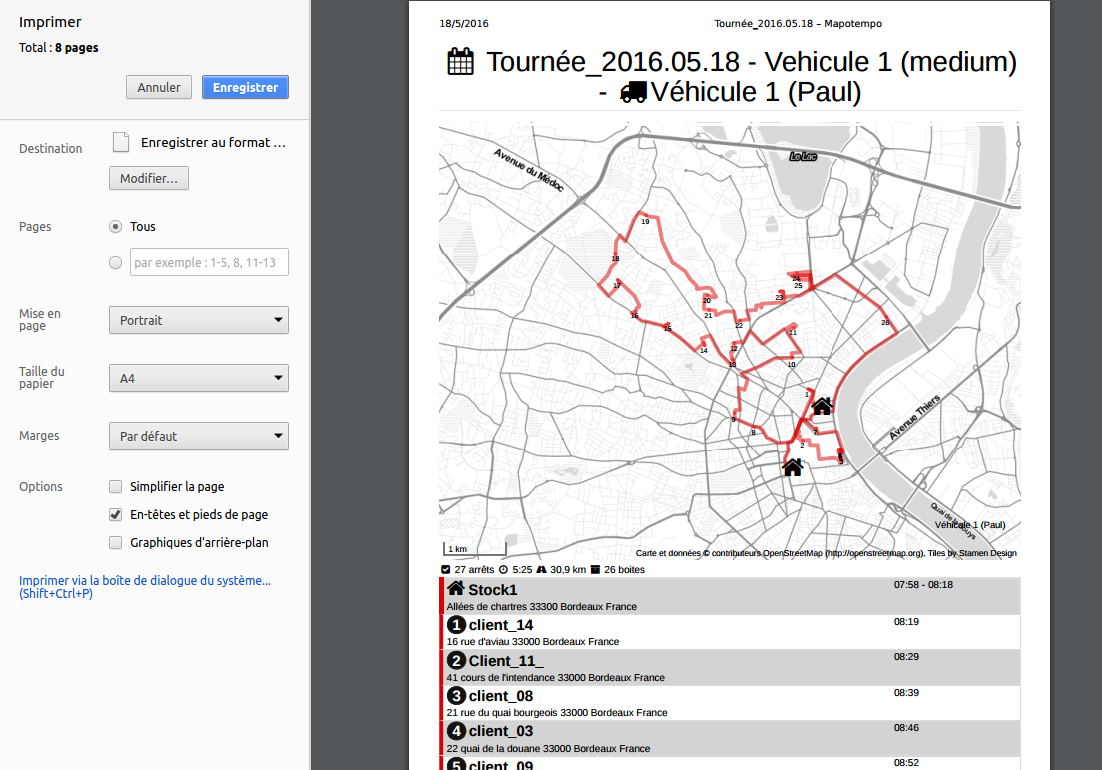Enable Simplifier la page checkbox

tap(115, 486)
